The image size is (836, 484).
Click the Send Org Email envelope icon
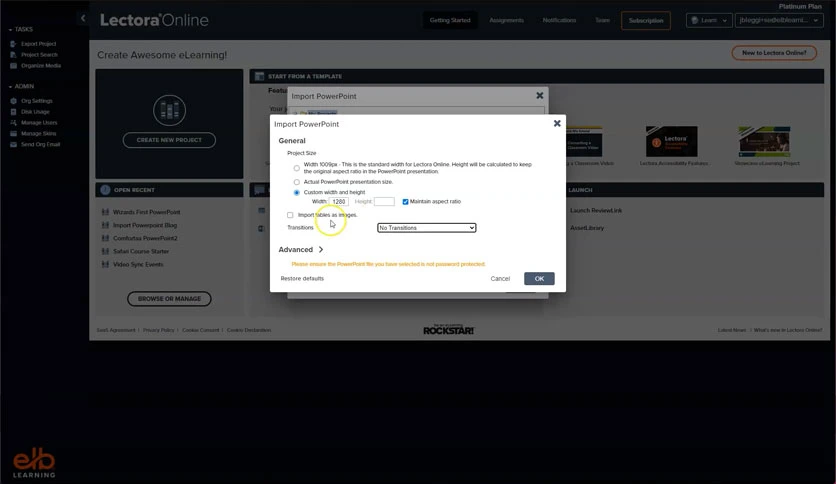click(13, 144)
